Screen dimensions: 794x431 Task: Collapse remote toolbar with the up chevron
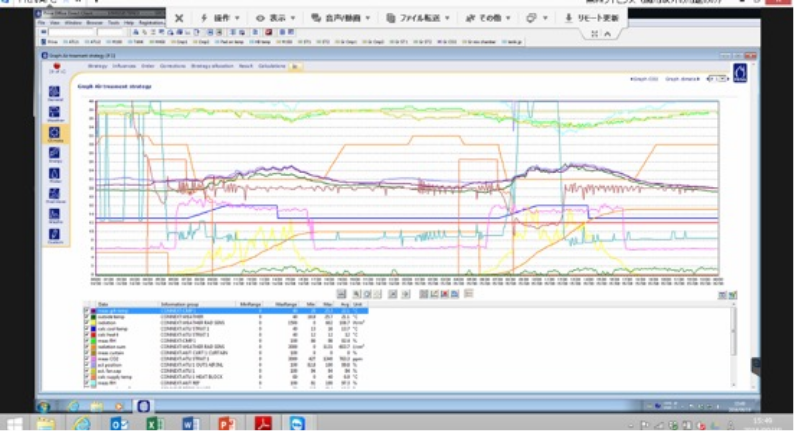[608, 34]
